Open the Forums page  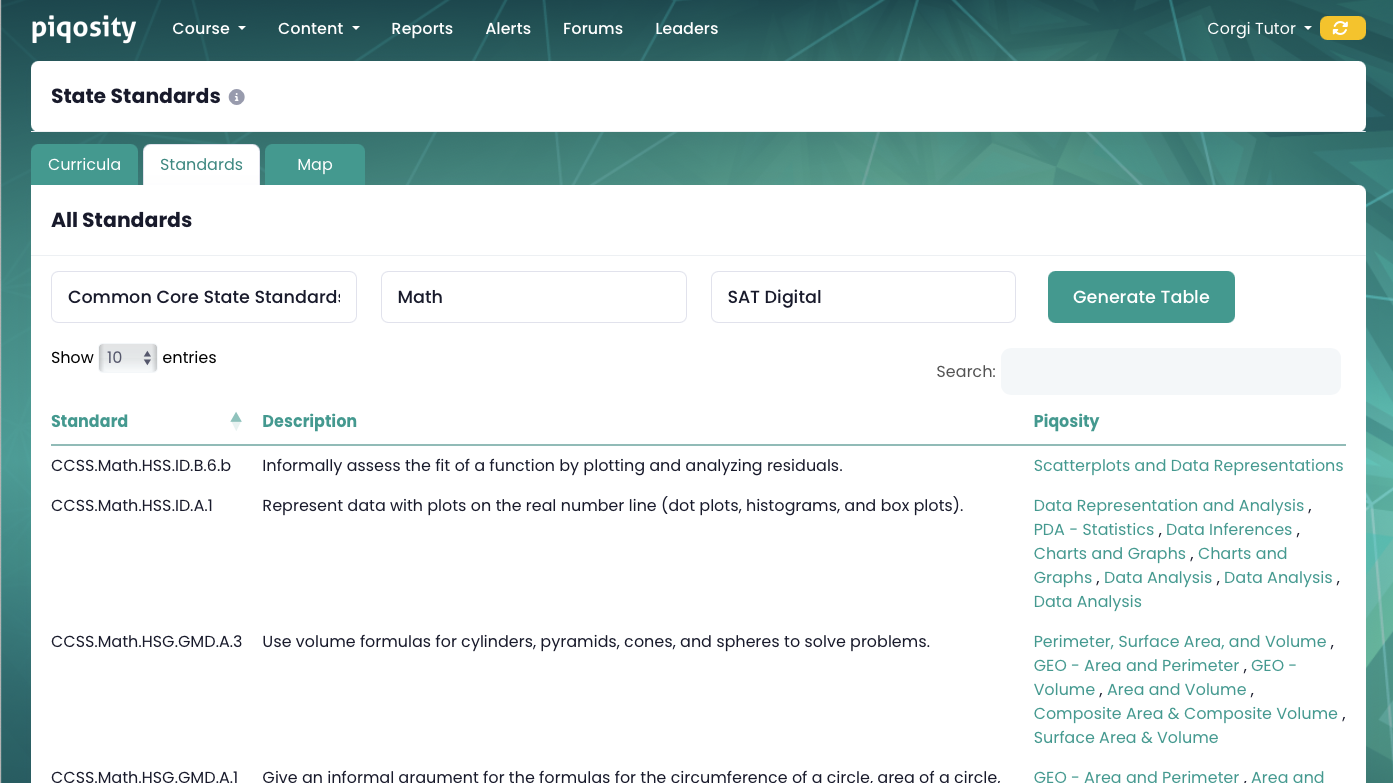(x=593, y=29)
